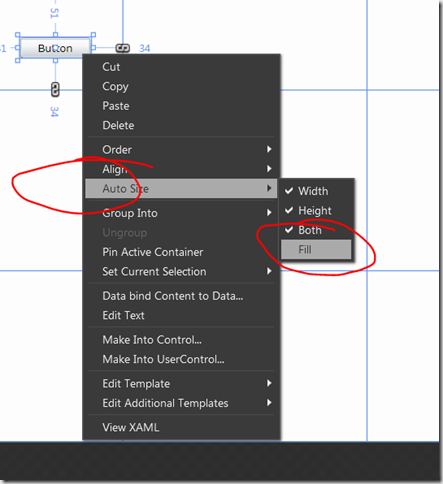Click the top-left resize handle of the Button
The height and width of the screenshot is (484, 443).
18,35
